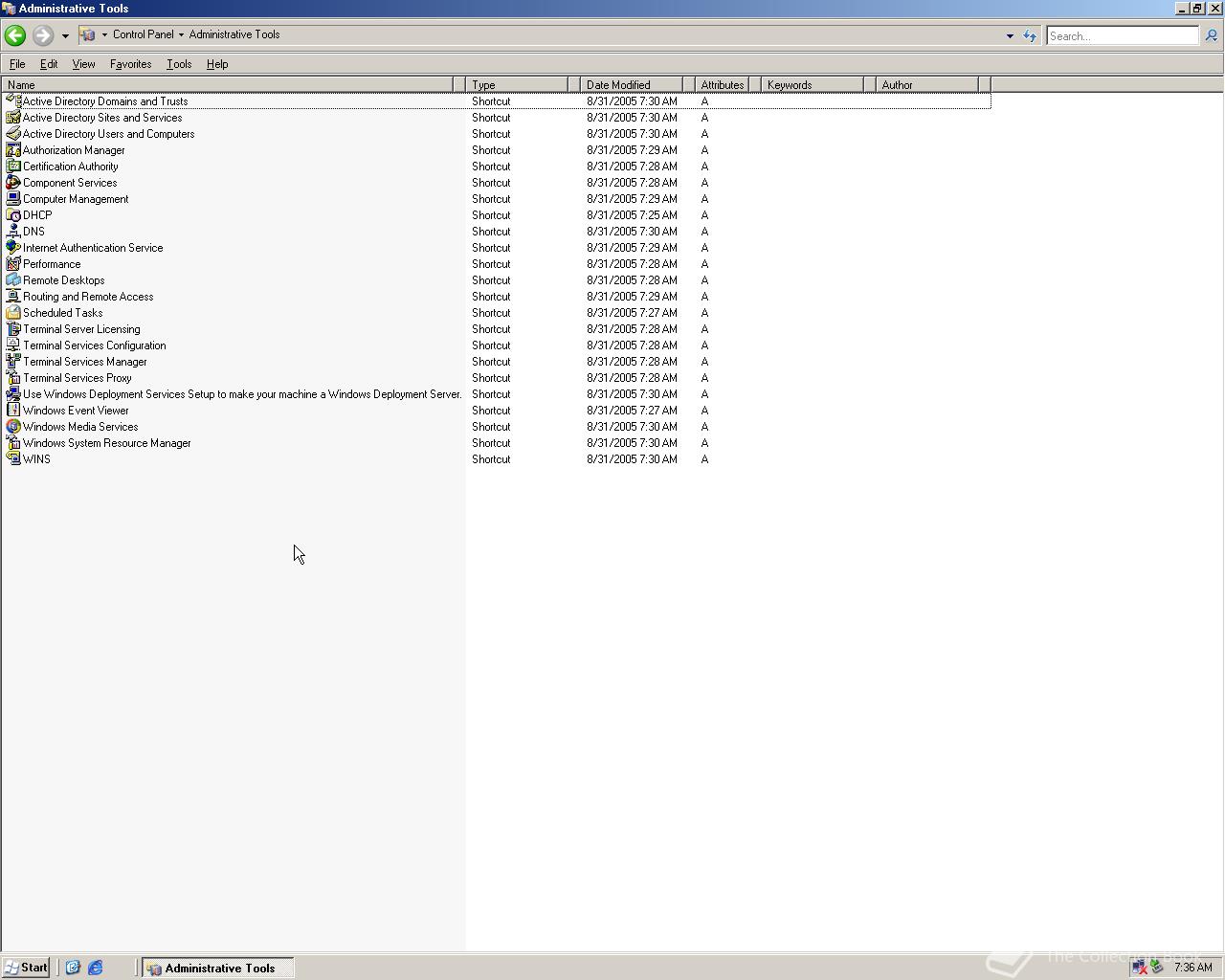
Task: Open the Keywords column filter dropdown
Action: click(870, 85)
